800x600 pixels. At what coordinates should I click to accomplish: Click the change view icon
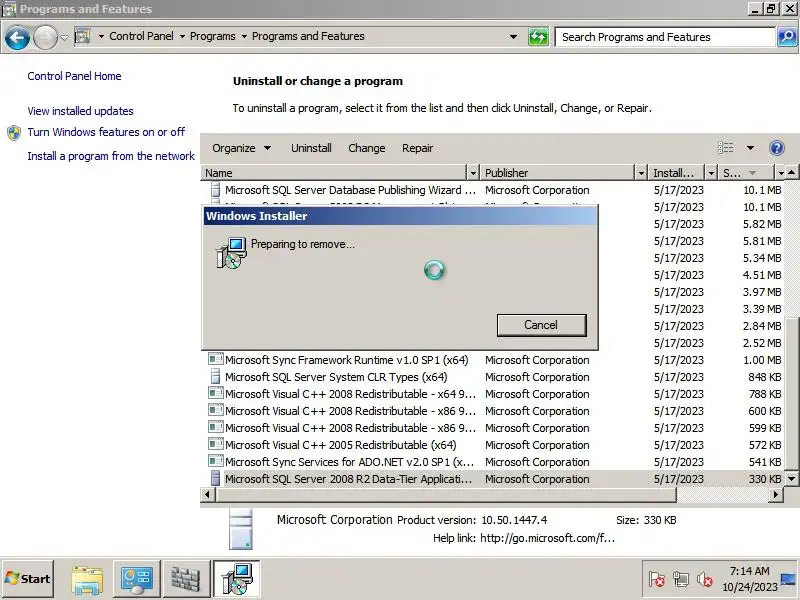coord(726,147)
